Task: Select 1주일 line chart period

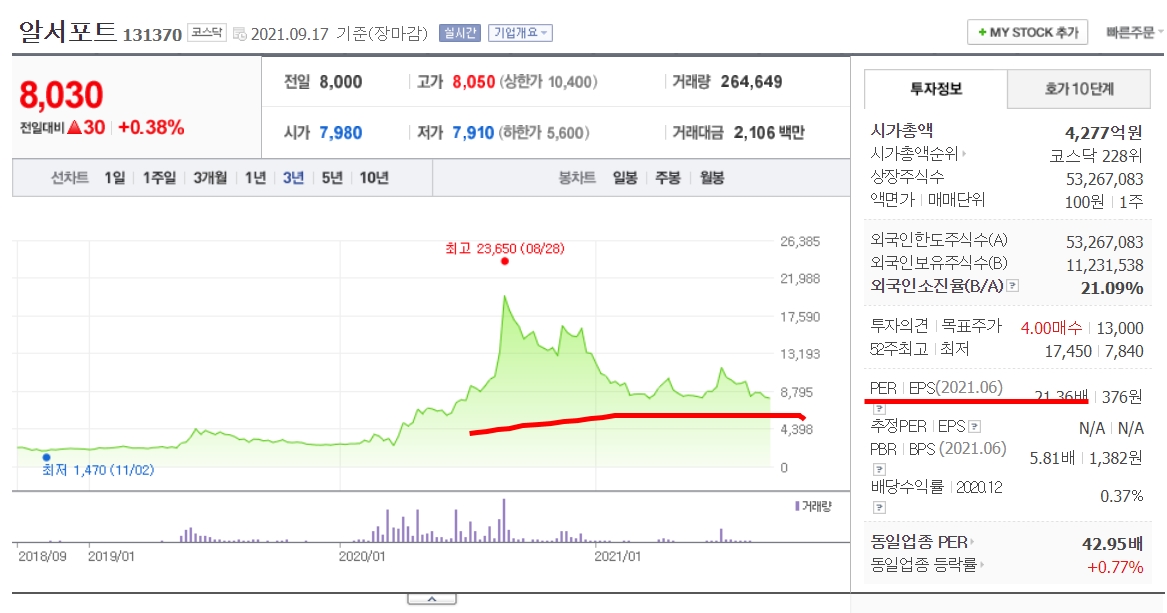Action: (x=159, y=178)
